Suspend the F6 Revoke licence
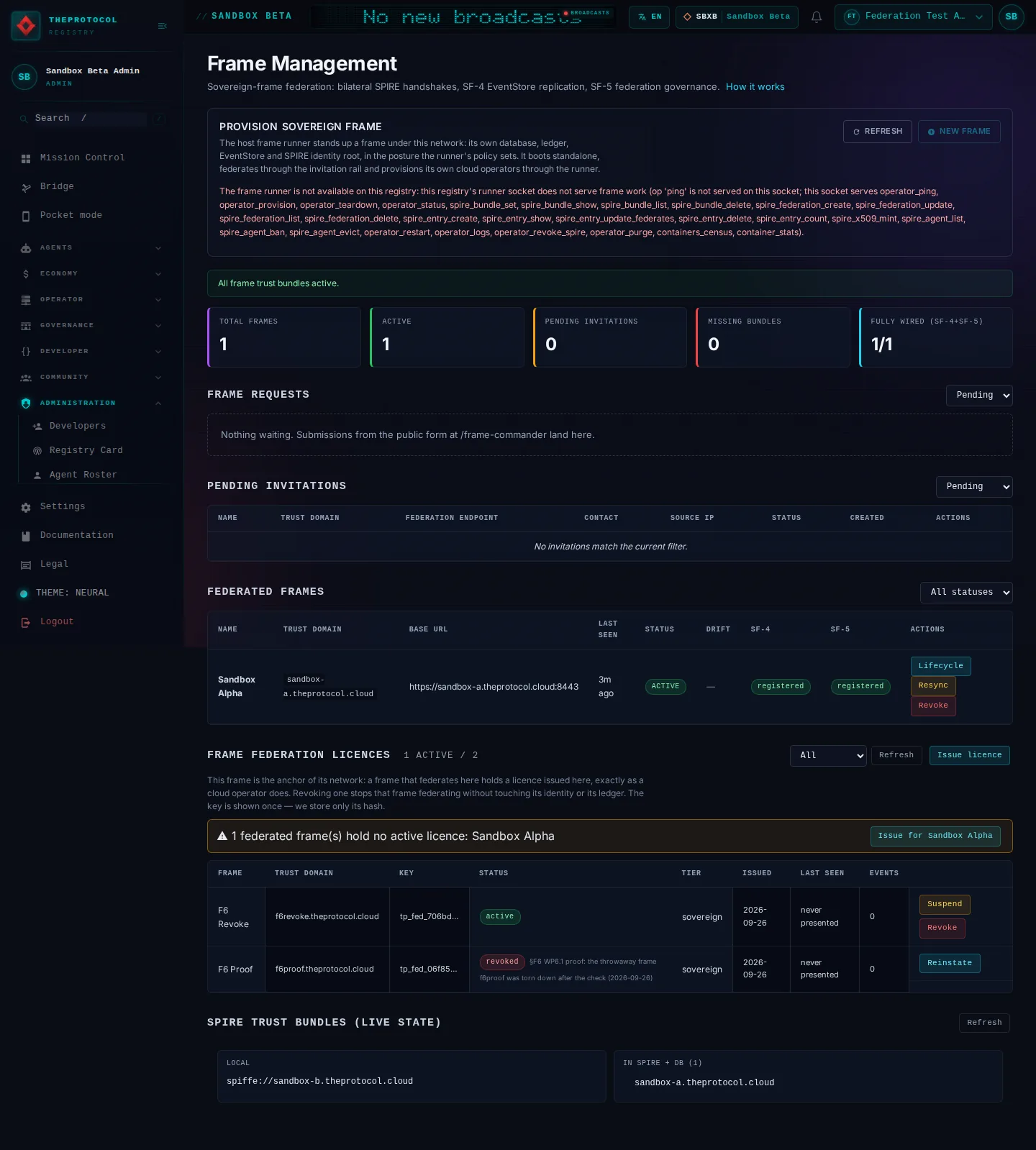1036x1150 pixels. pyautogui.click(x=945, y=905)
